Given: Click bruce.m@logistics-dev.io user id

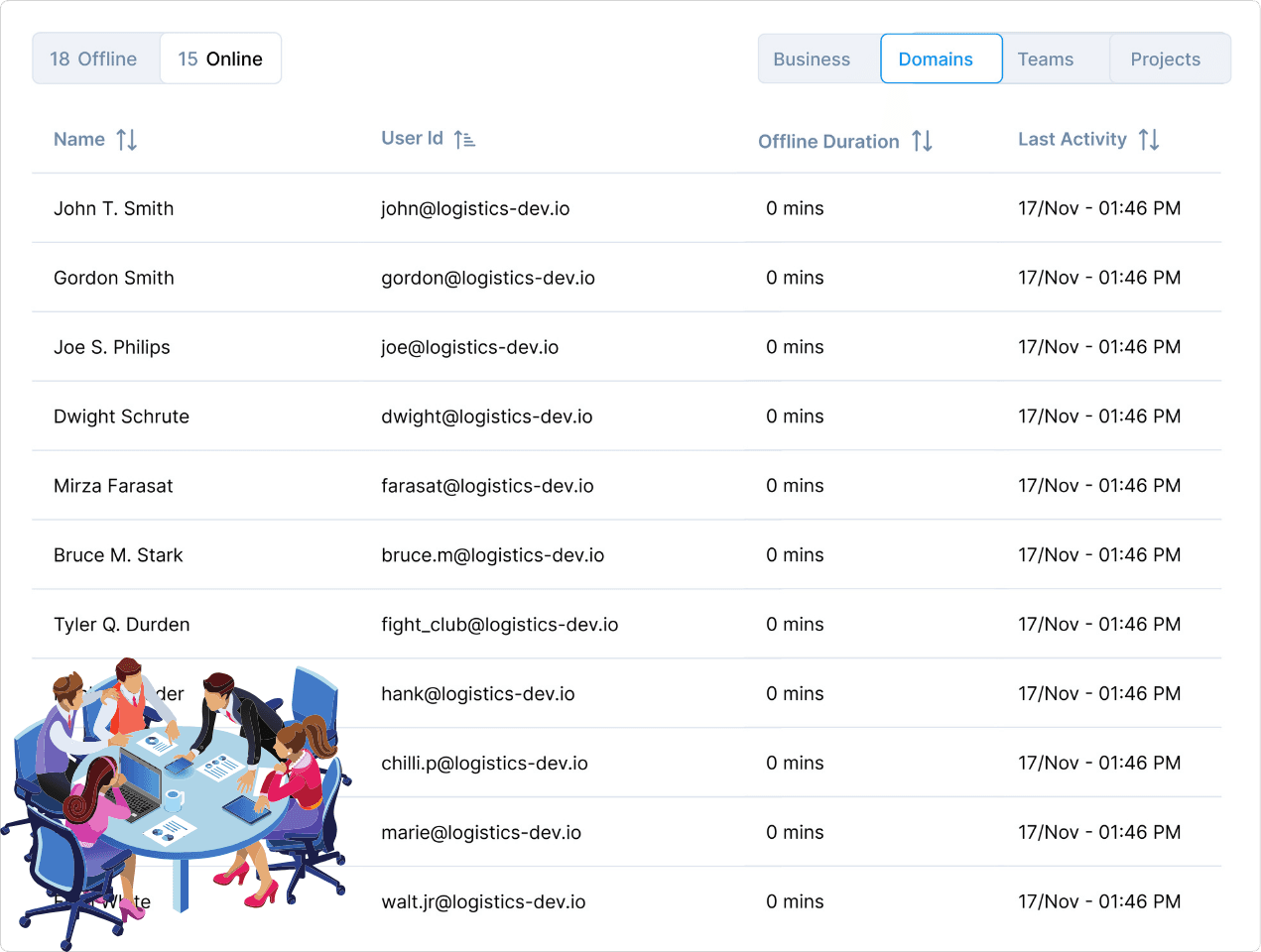Looking at the screenshot, I should [x=493, y=555].
